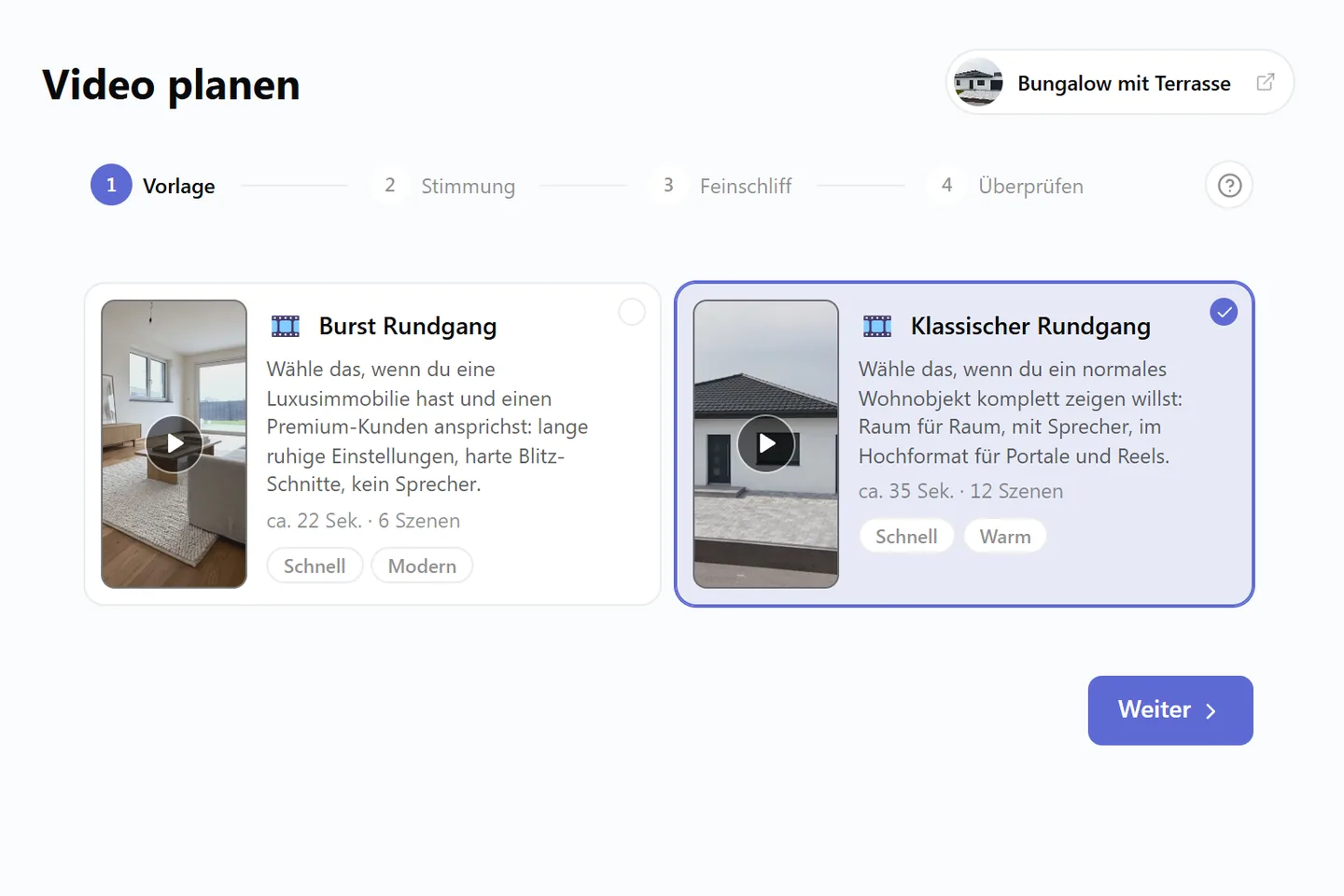Click the film strip icon beside Burst Rundgang
The height and width of the screenshot is (896, 1344).
click(286, 326)
